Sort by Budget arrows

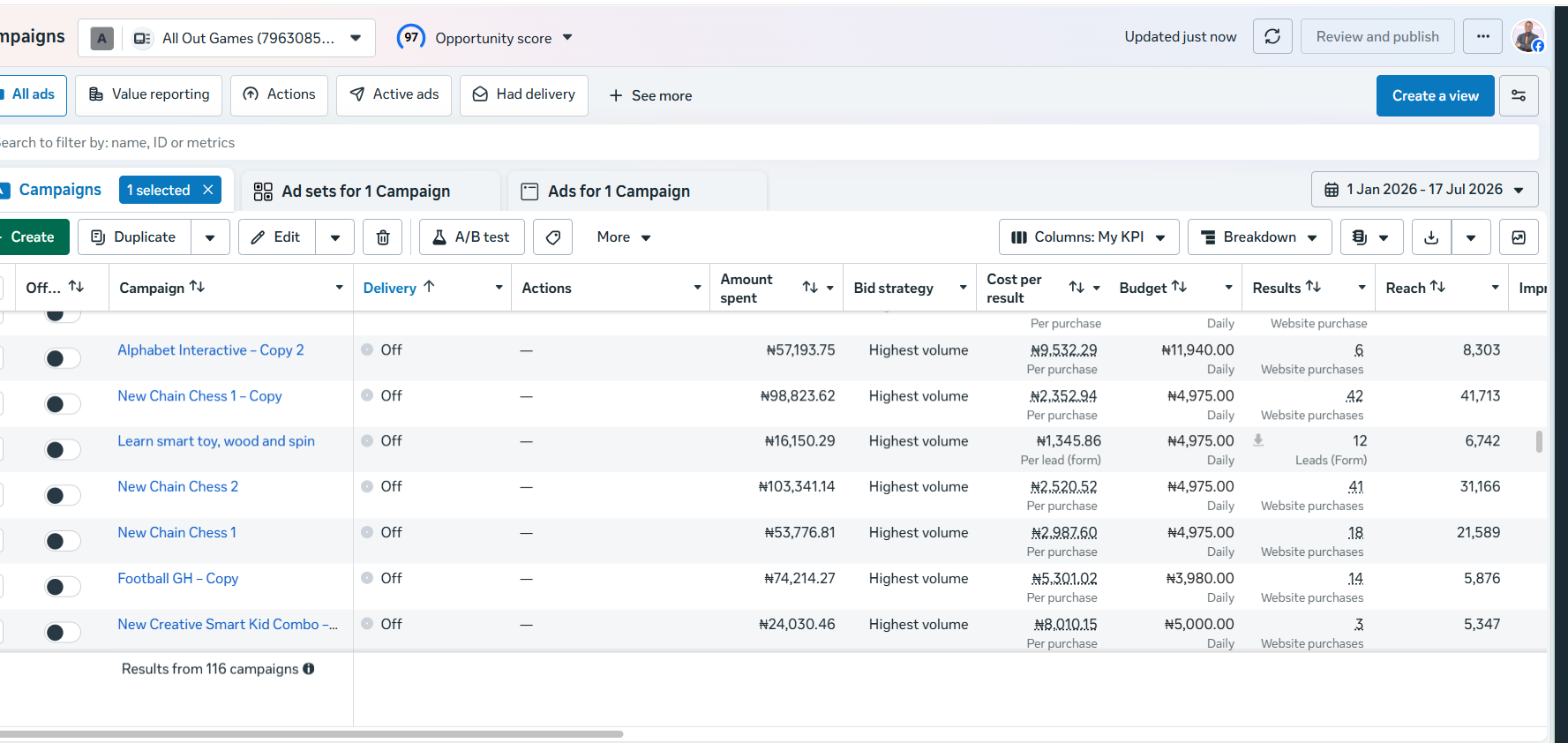coord(1179,287)
